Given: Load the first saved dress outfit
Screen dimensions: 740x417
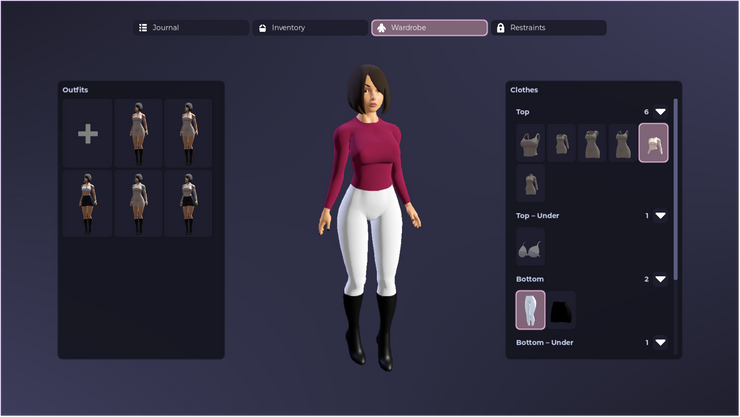Looking at the screenshot, I should (138, 134).
